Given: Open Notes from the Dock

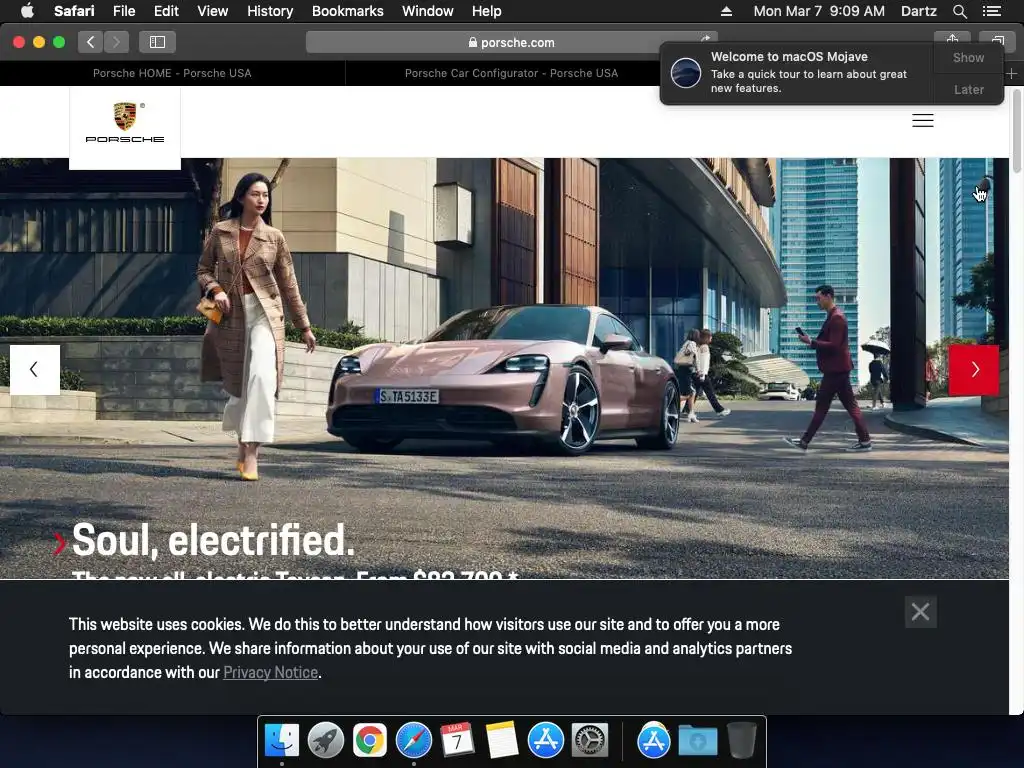Looking at the screenshot, I should (x=502, y=740).
